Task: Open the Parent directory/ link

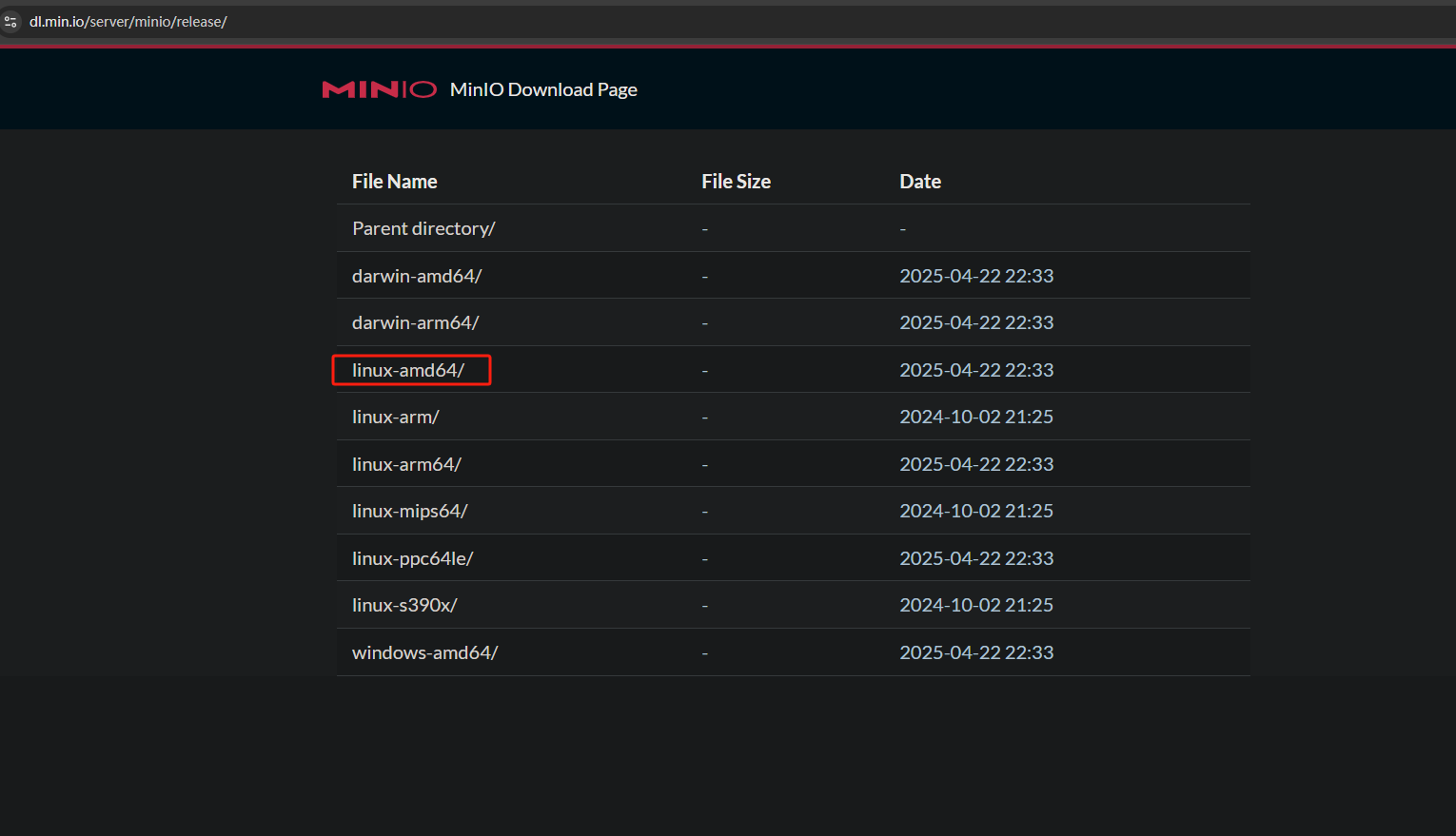Action: click(423, 228)
